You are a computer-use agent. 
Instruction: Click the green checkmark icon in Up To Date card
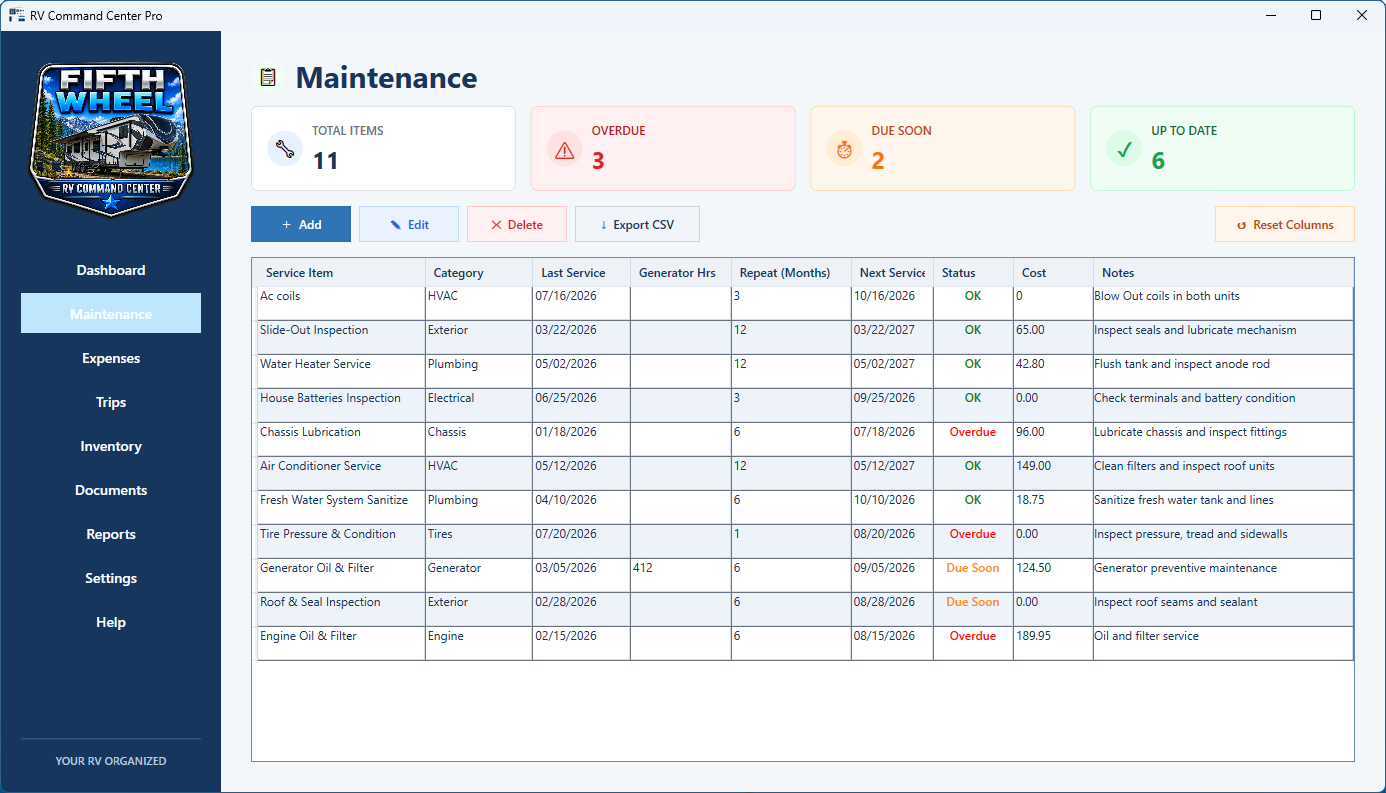(x=1125, y=149)
